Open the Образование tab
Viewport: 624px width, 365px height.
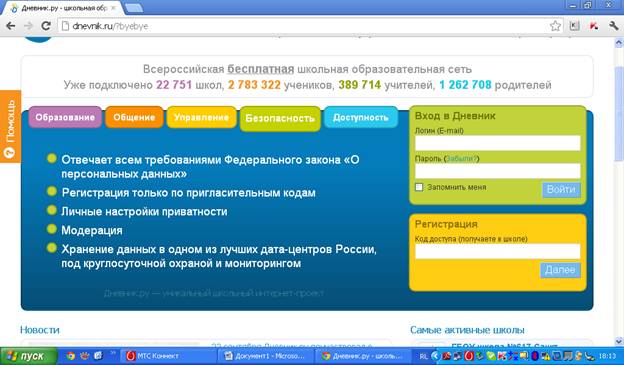tap(65, 117)
